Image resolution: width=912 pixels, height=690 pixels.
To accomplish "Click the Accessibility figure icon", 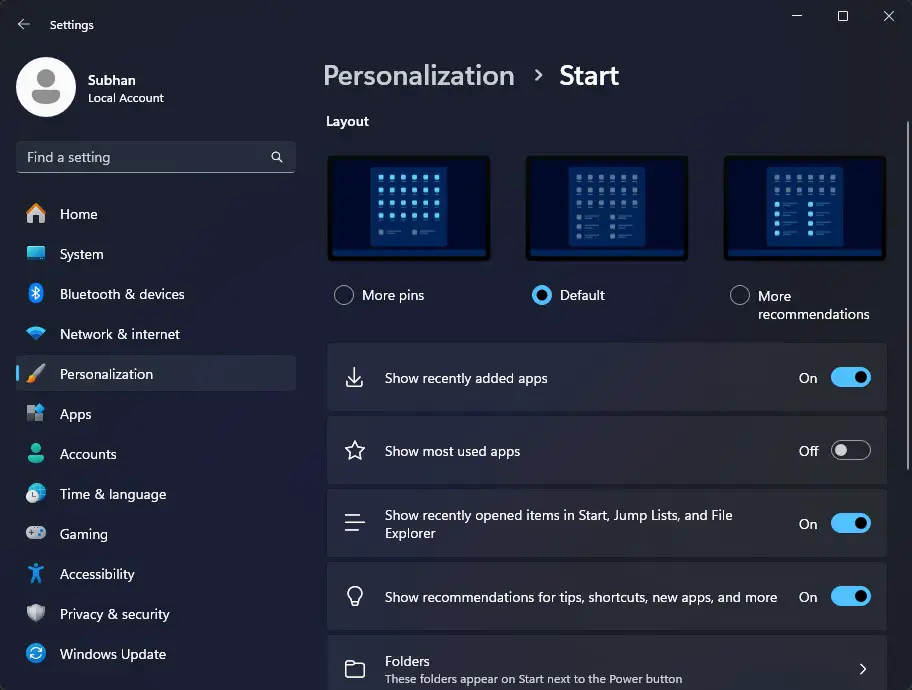I will 36,574.
